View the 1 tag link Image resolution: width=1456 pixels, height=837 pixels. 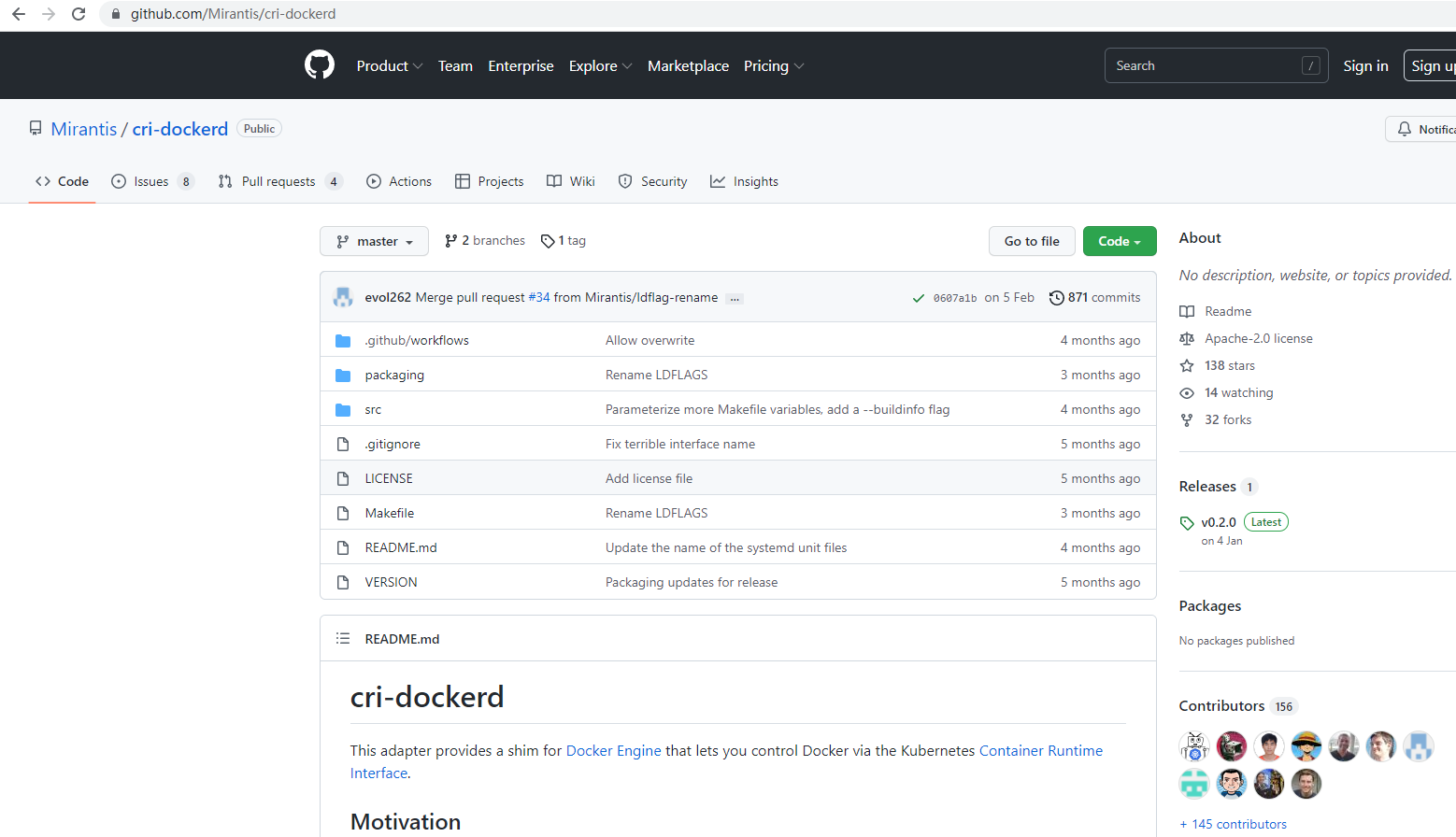tap(564, 241)
